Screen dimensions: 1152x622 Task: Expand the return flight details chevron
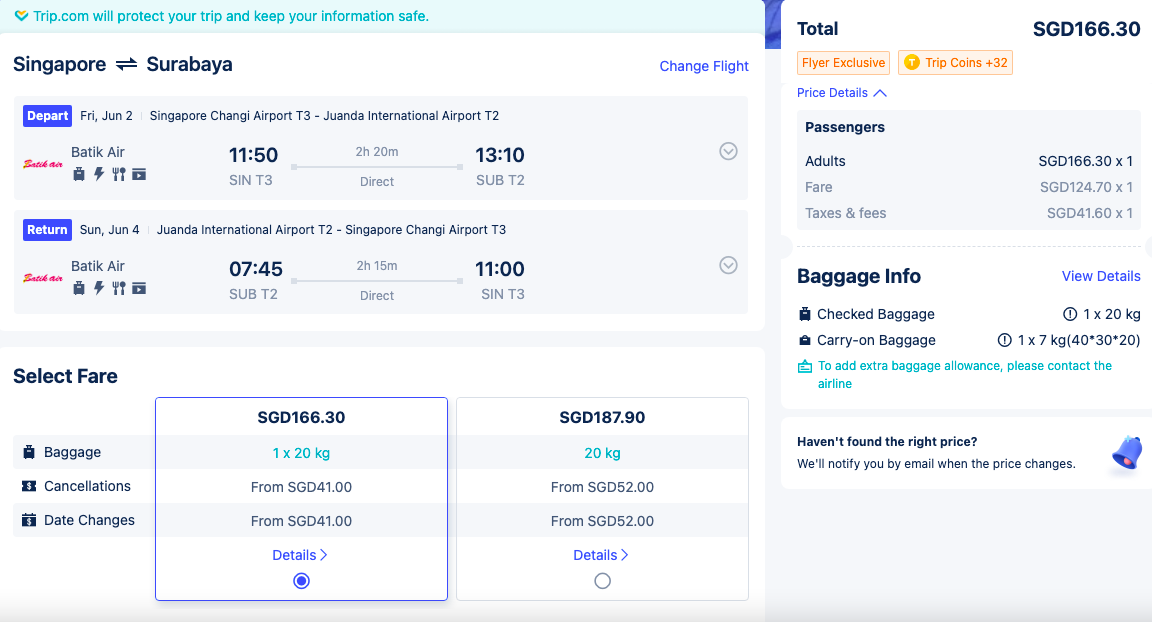click(728, 265)
